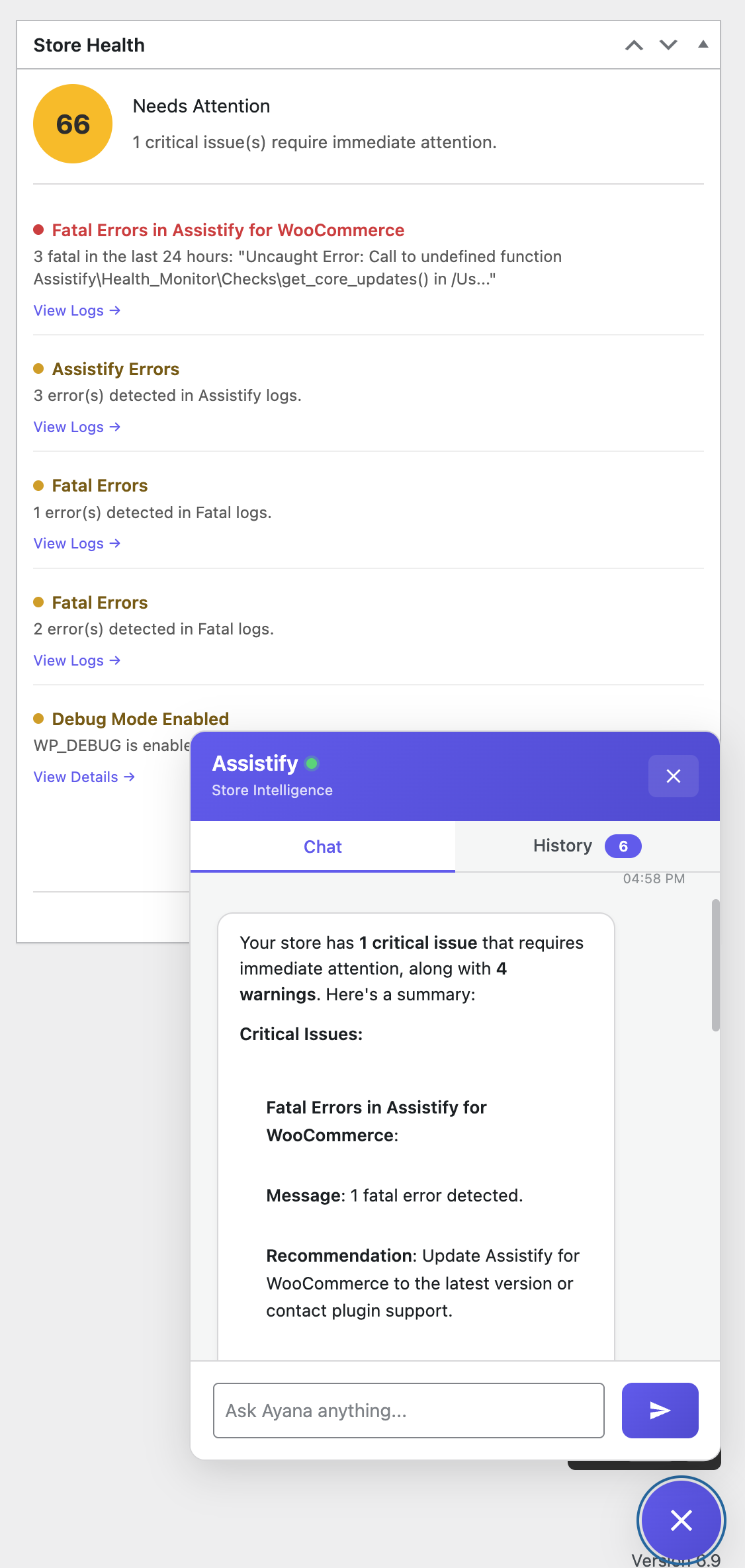This screenshot has width=745, height=1568.
Task: Move Store Health panel down
Action: coord(668,45)
